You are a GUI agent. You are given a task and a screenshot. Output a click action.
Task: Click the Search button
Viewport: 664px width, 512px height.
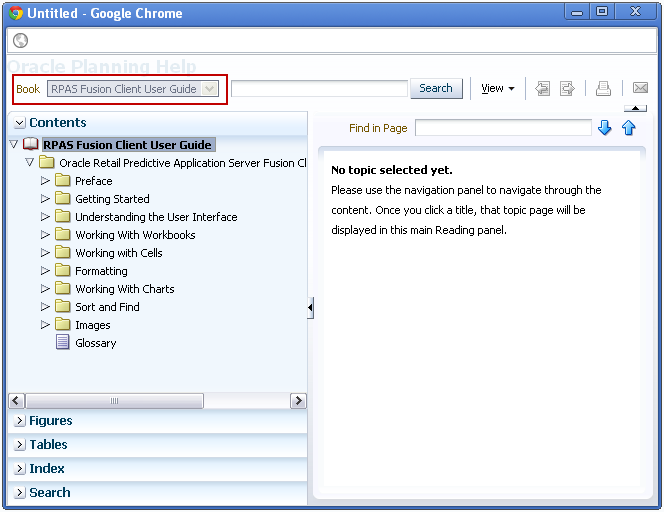tap(436, 89)
